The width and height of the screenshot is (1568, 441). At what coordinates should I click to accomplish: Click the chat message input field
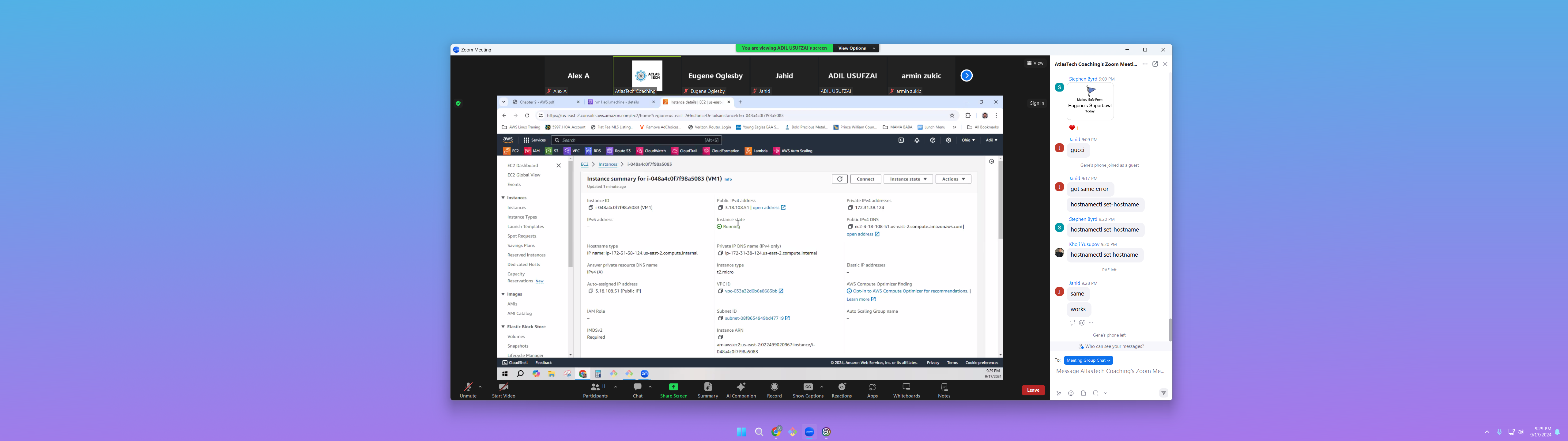(x=1110, y=371)
